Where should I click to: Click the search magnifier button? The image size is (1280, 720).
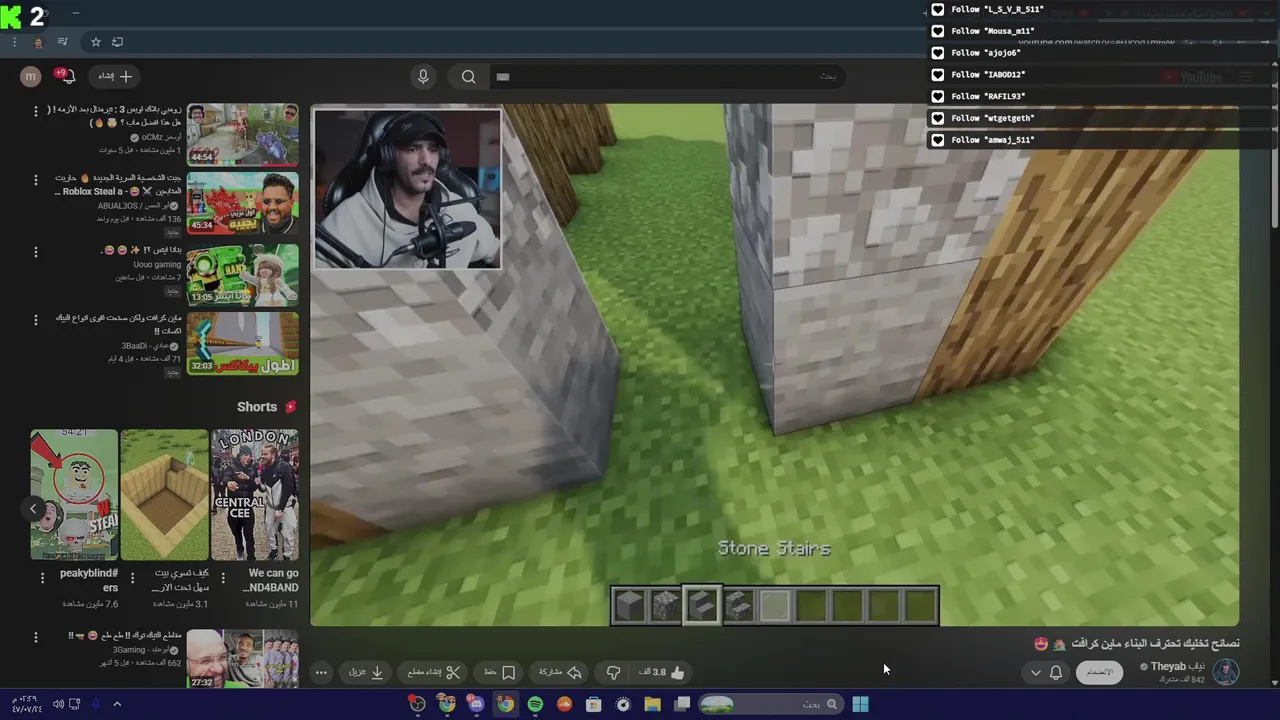point(468,76)
